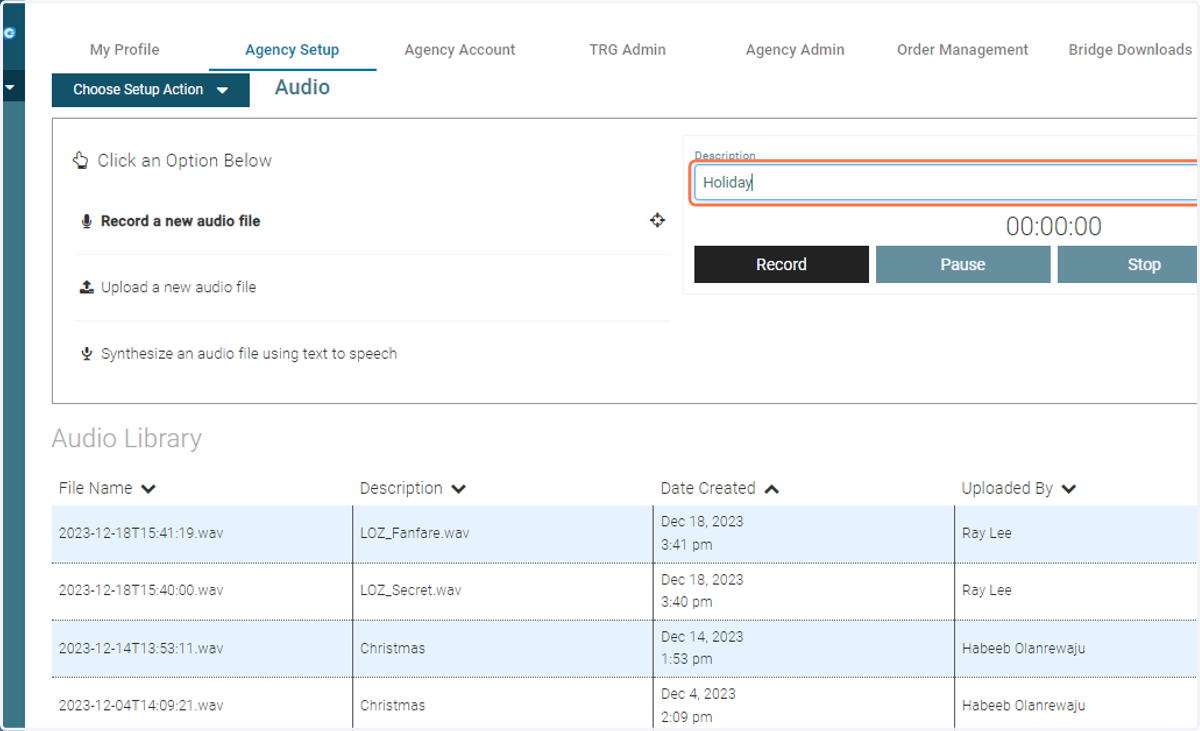Choose Upload a new audio file
Viewport: 1200px width, 731px height.
click(x=178, y=287)
